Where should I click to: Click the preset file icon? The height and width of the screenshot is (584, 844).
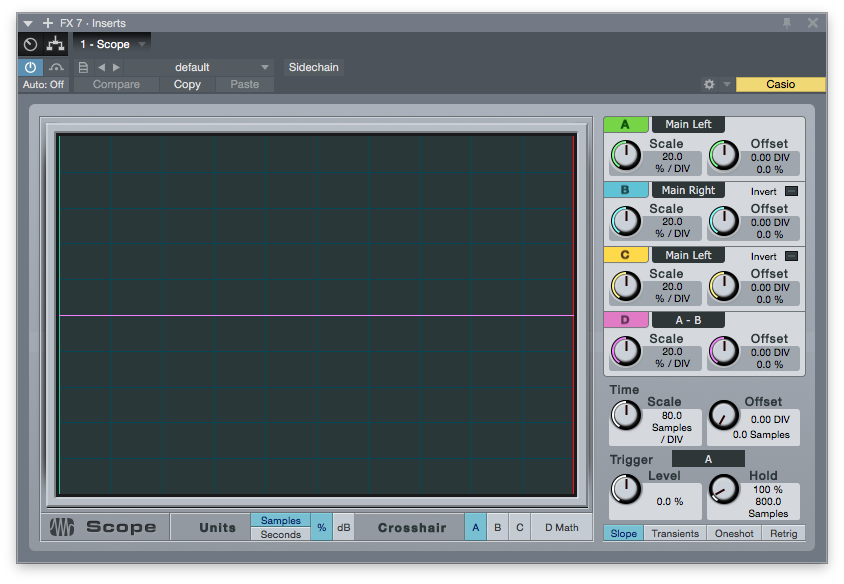[83, 67]
